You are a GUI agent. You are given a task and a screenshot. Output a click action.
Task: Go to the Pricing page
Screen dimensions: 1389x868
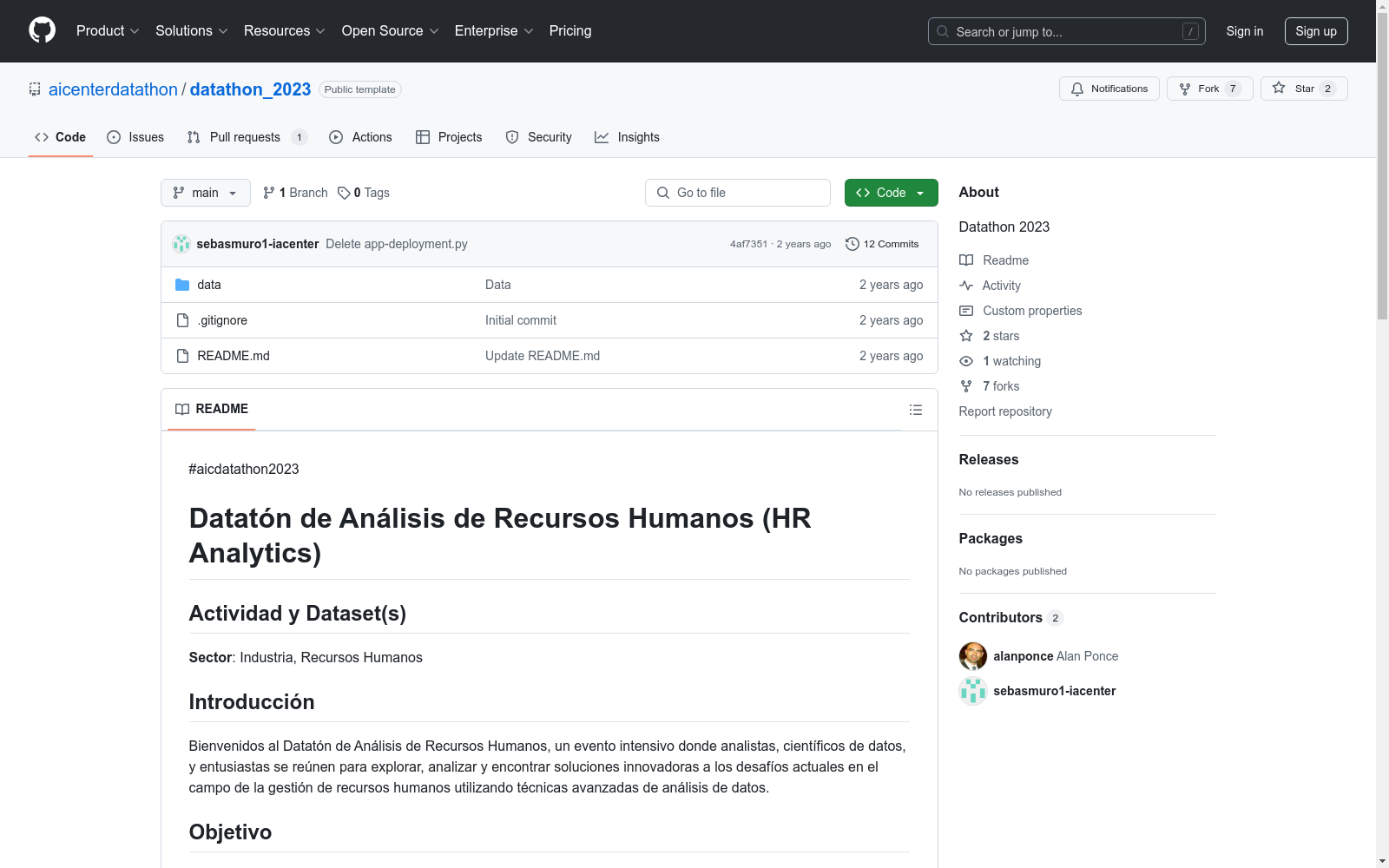(x=570, y=31)
